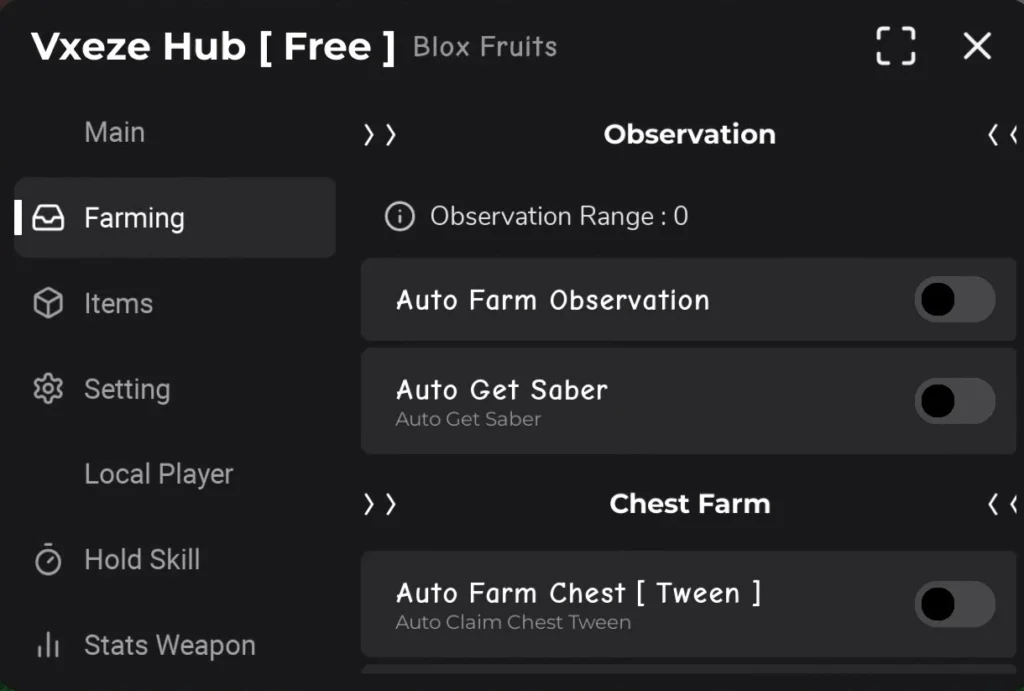This screenshot has width=1024, height=691.
Task: Turn on the Auto Get Saber switch
Action: pyautogui.click(x=954, y=401)
